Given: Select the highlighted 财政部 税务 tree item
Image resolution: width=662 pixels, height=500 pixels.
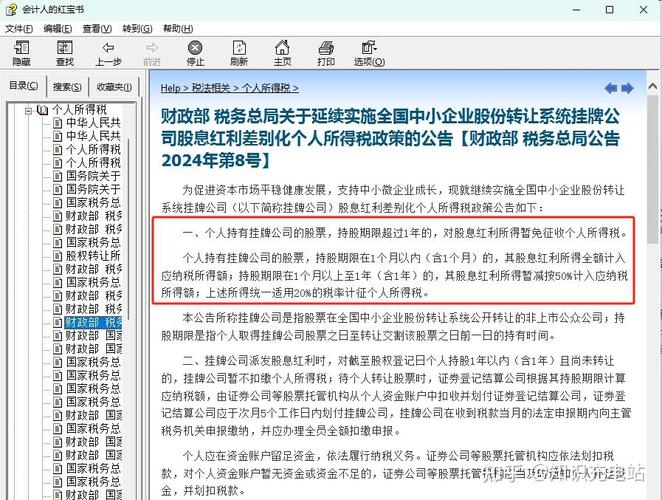Looking at the screenshot, I should 93,323.
